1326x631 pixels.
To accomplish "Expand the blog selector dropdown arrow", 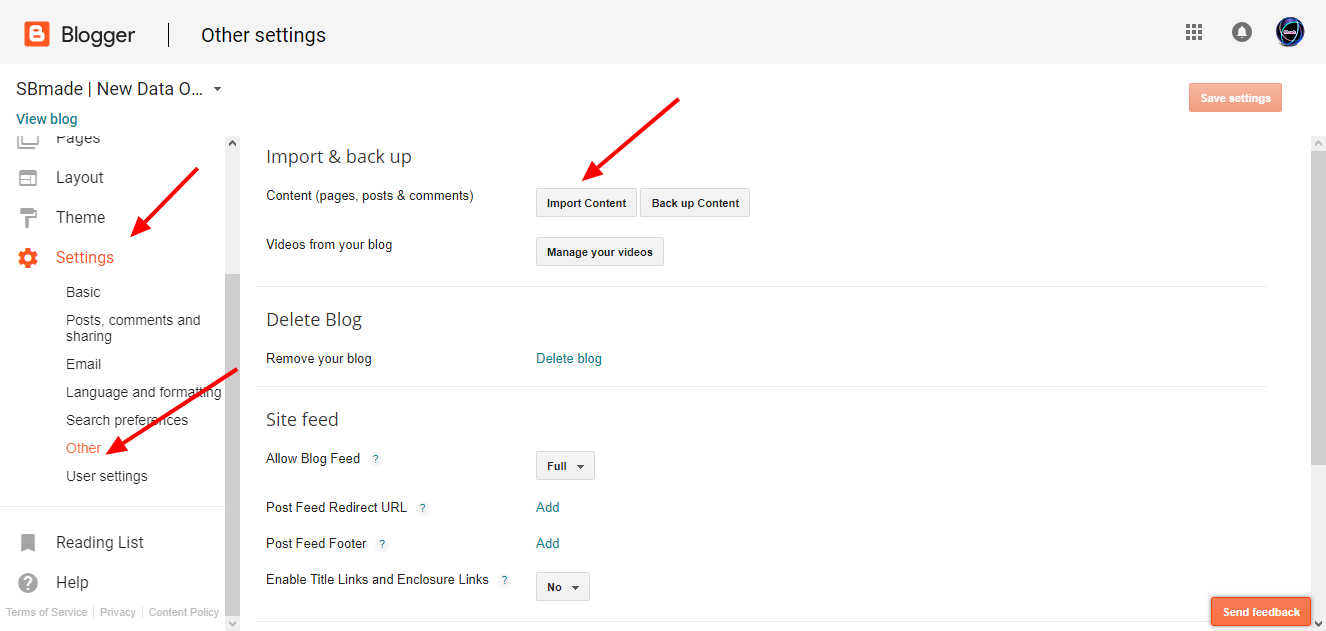I will click(217, 89).
